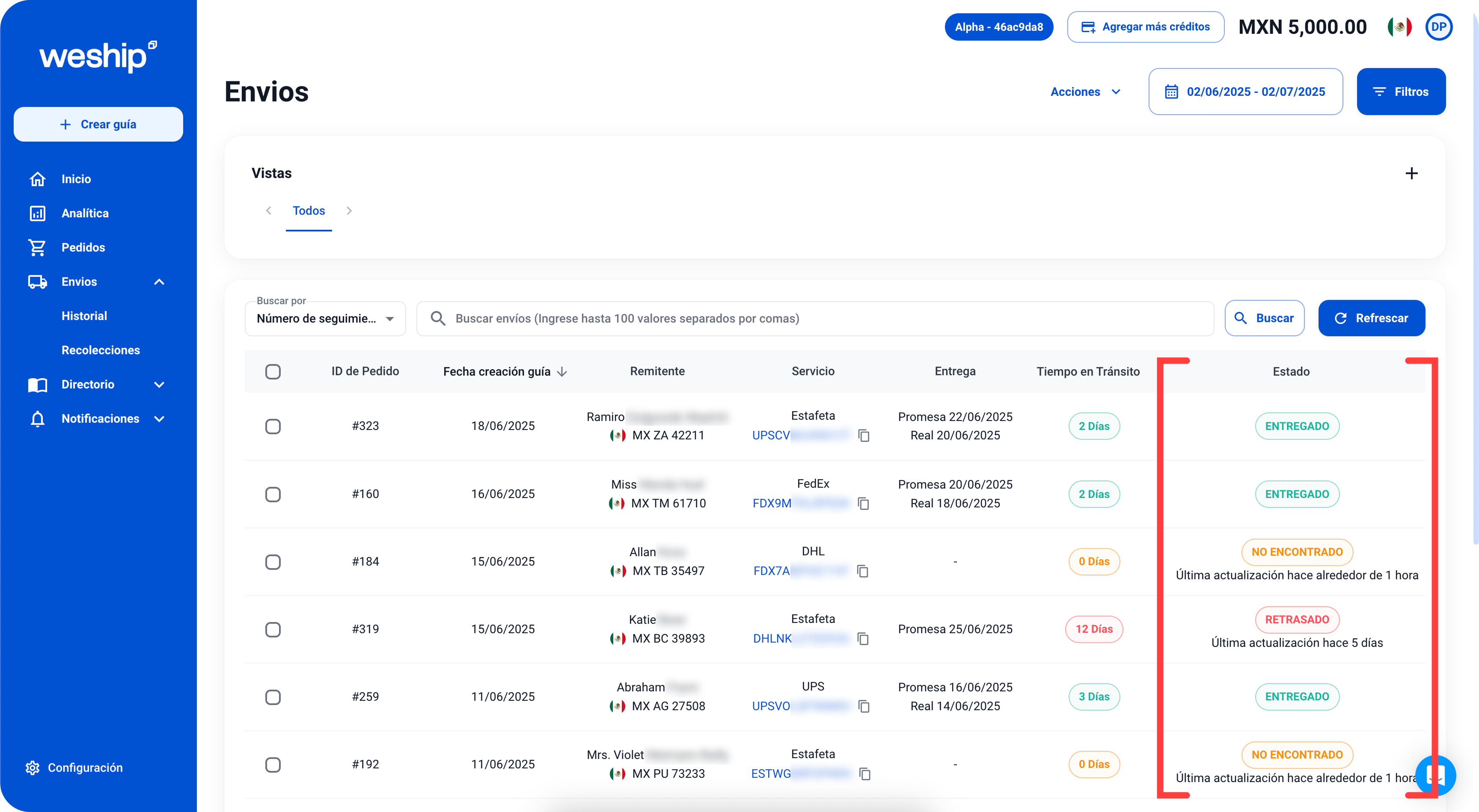This screenshot has height=812, width=1479.
Task: Click the calendar icon in date range
Action: (x=1171, y=92)
